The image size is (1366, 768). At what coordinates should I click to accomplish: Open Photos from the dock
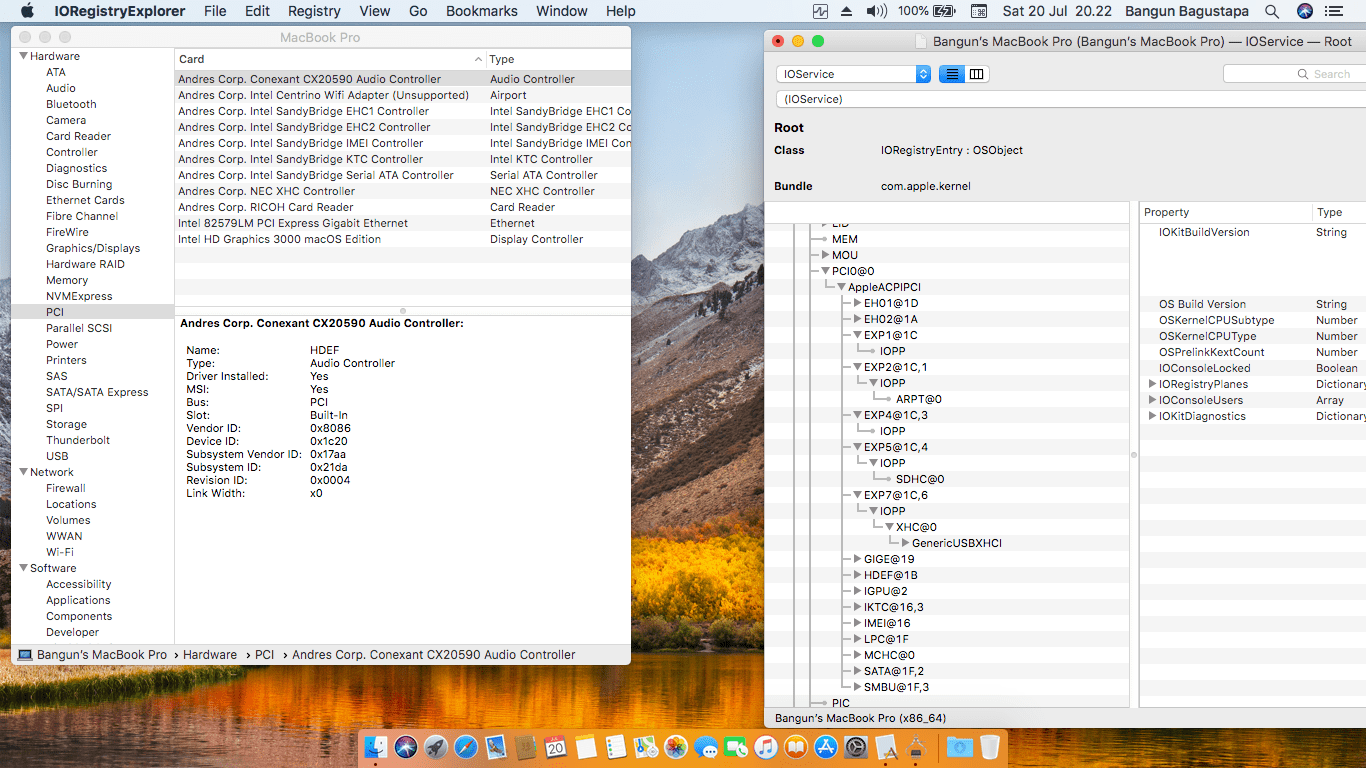(676, 746)
